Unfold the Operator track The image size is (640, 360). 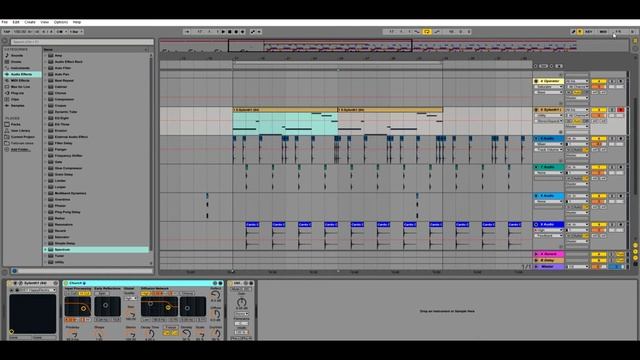pos(536,81)
